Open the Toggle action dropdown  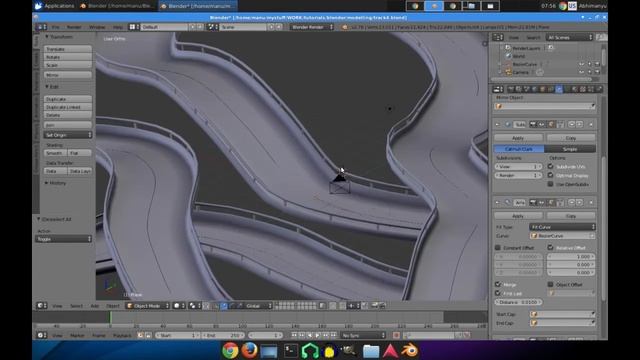(63, 239)
